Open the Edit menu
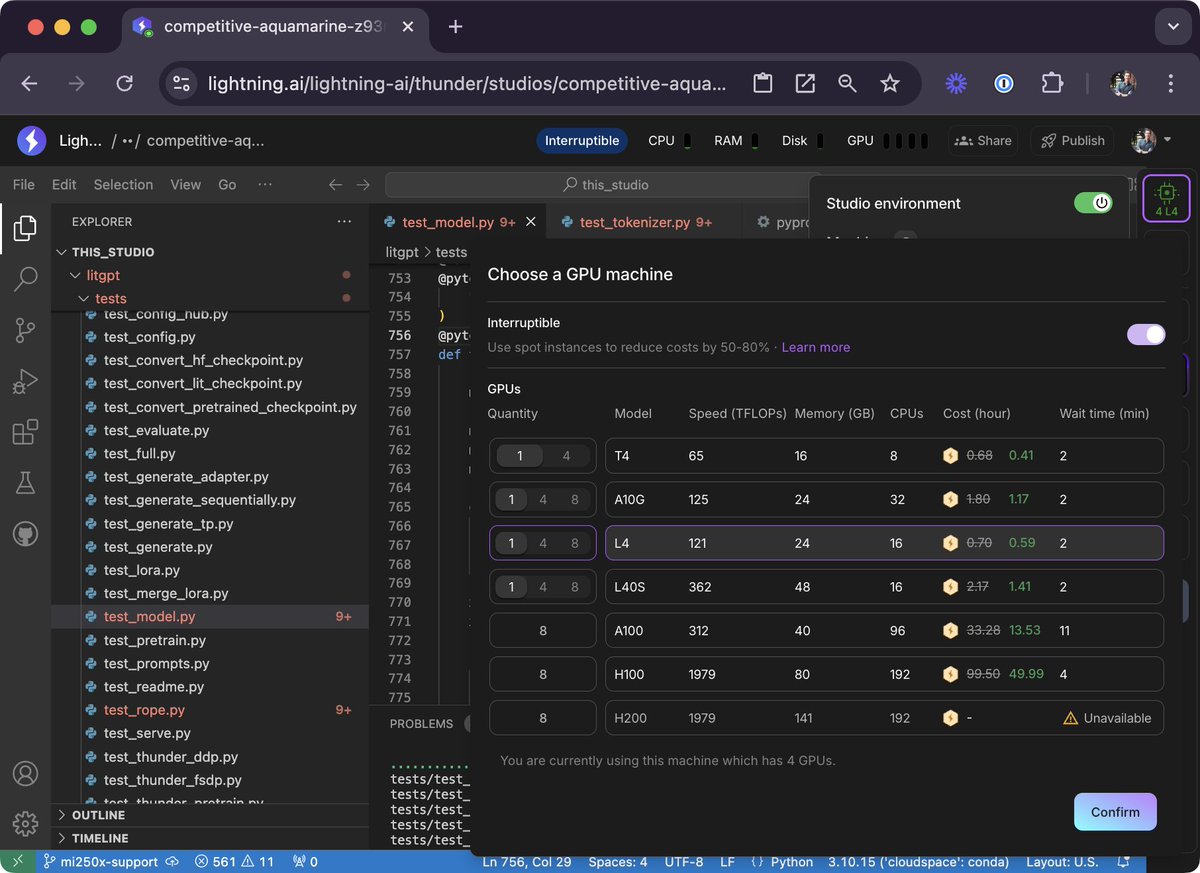 tap(64, 185)
